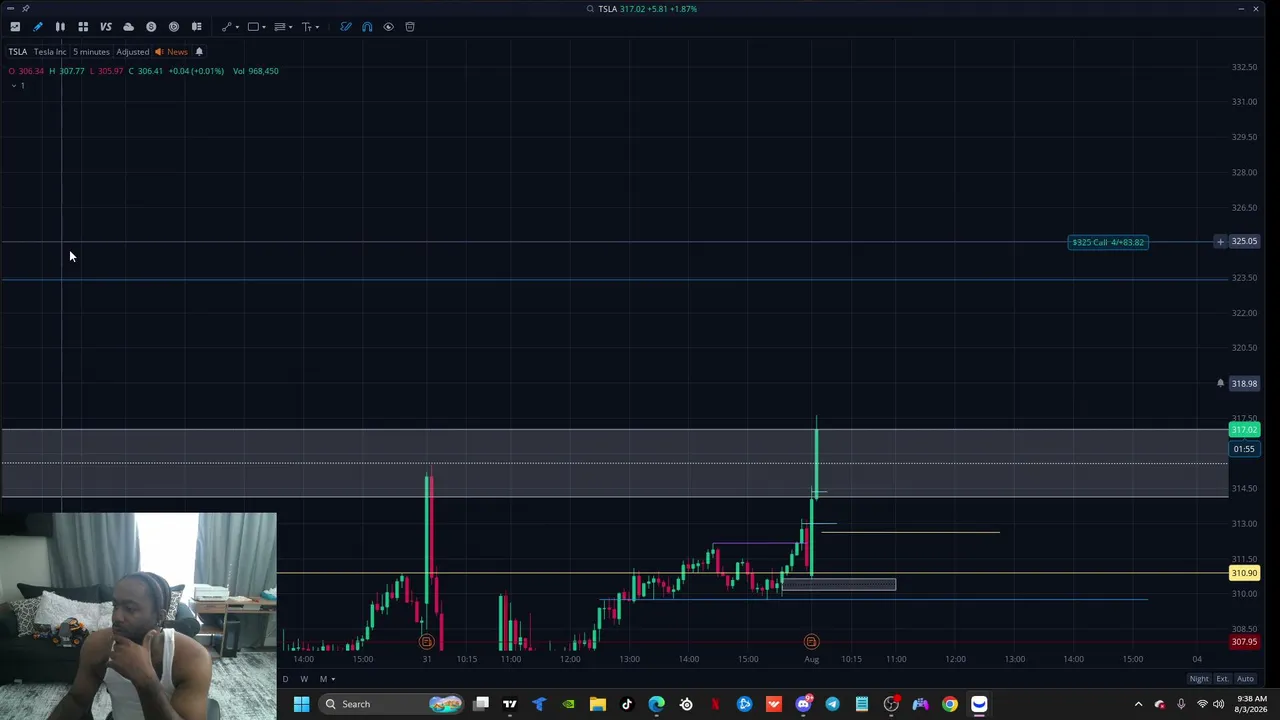Viewport: 1280px width, 720px height.
Task: Click the orange event marker near 31
Action: coord(426,642)
